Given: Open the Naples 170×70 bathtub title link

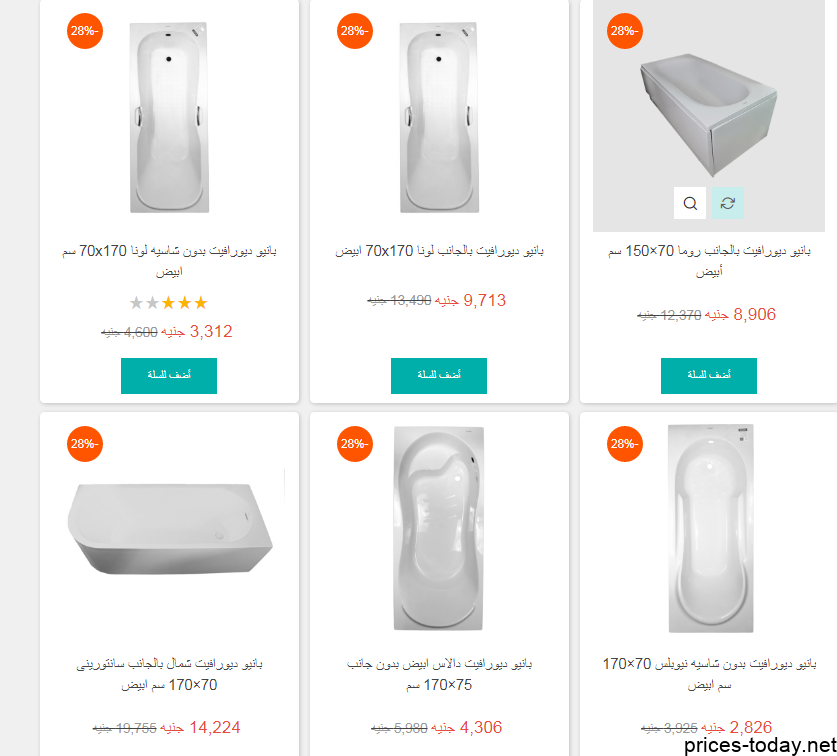Looking at the screenshot, I should click(x=709, y=674).
